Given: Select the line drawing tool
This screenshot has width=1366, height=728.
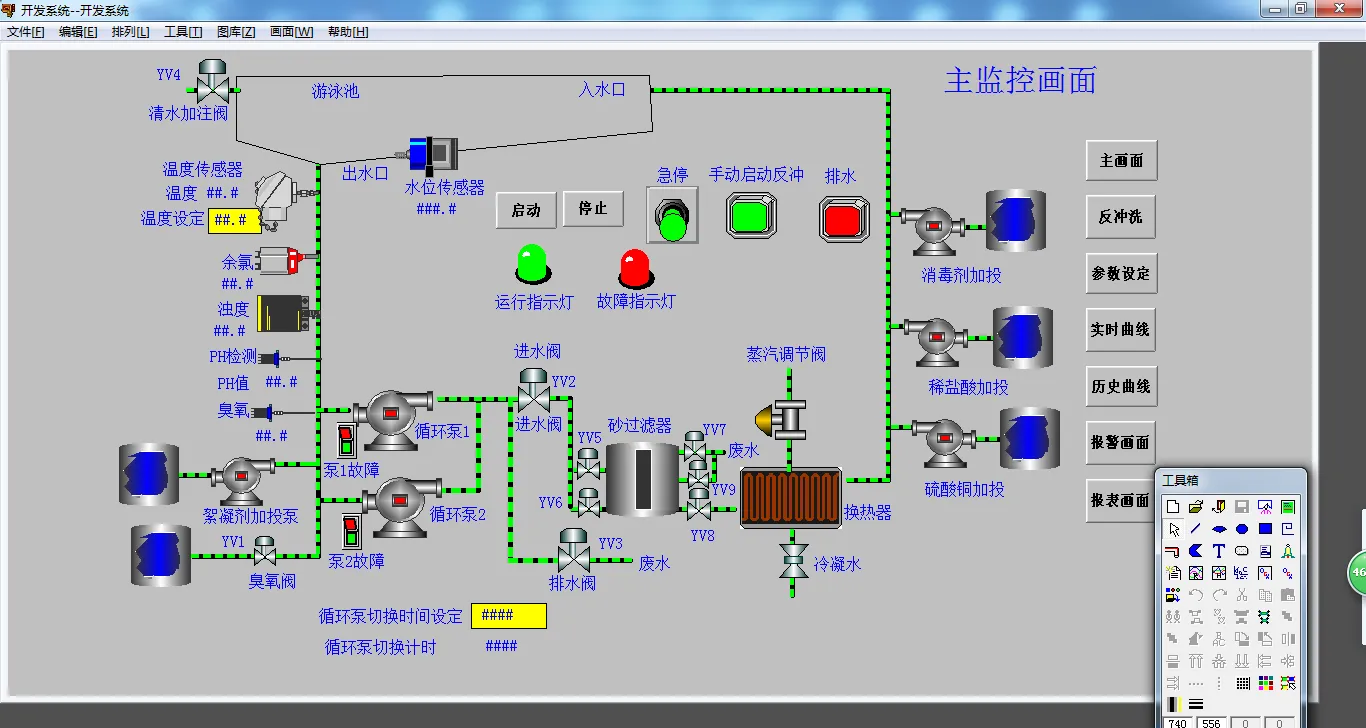Looking at the screenshot, I should [1195, 529].
